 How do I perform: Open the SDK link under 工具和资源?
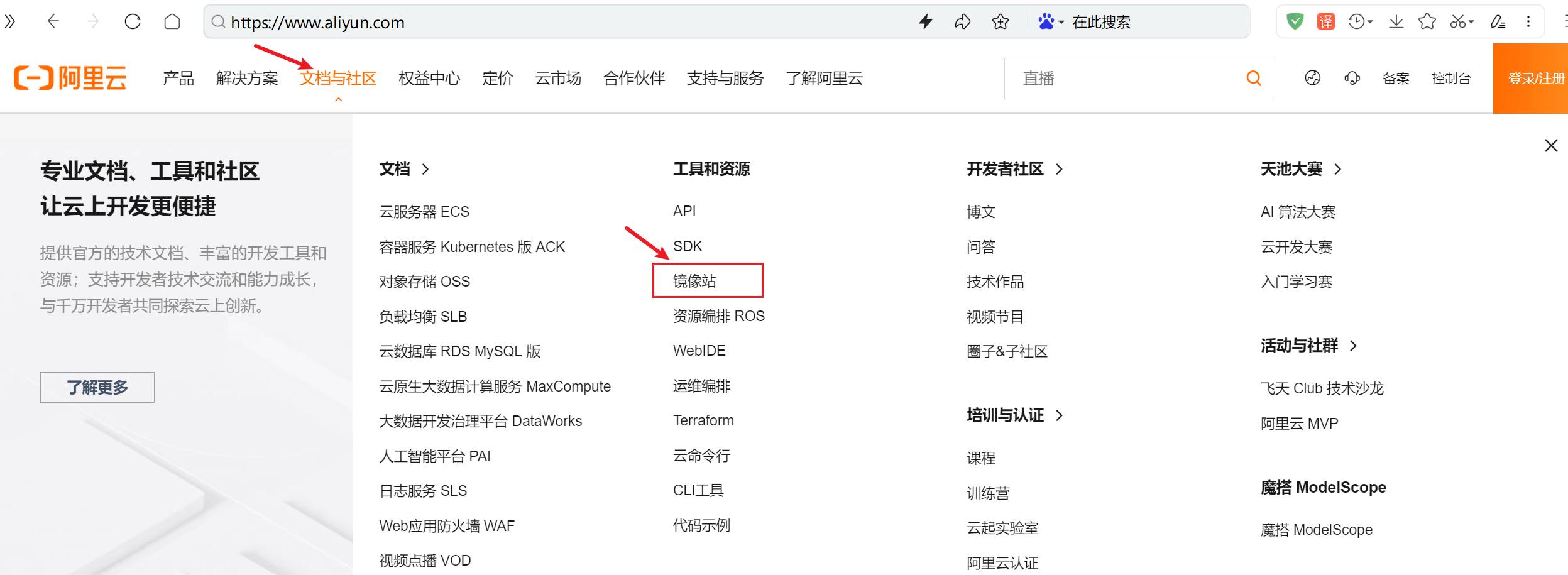[x=688, y=246]
